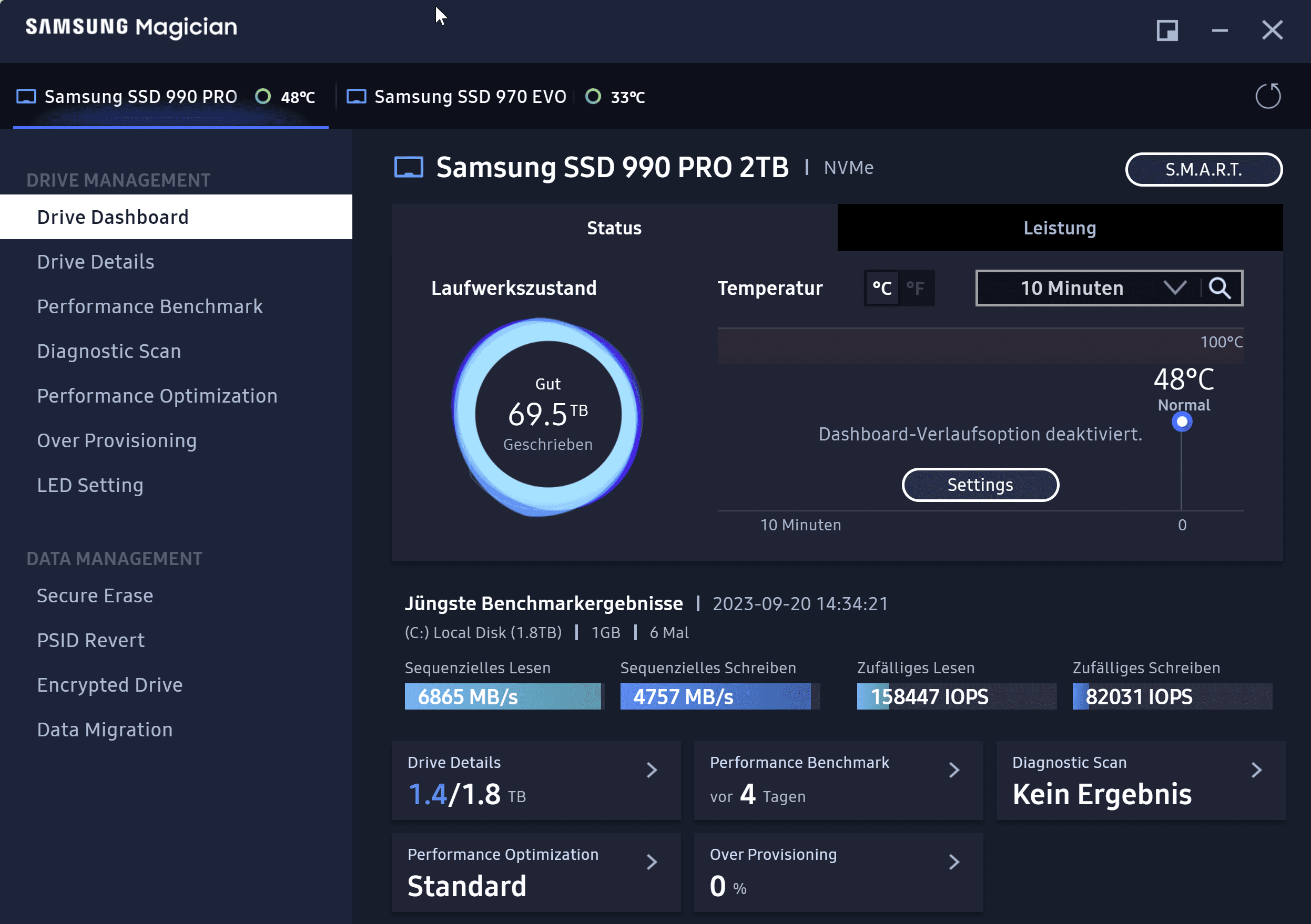
Task: Click the drive icon beside Samsung SSD 990 PRO 2TB heading
Action: click(x=409, y=168)
